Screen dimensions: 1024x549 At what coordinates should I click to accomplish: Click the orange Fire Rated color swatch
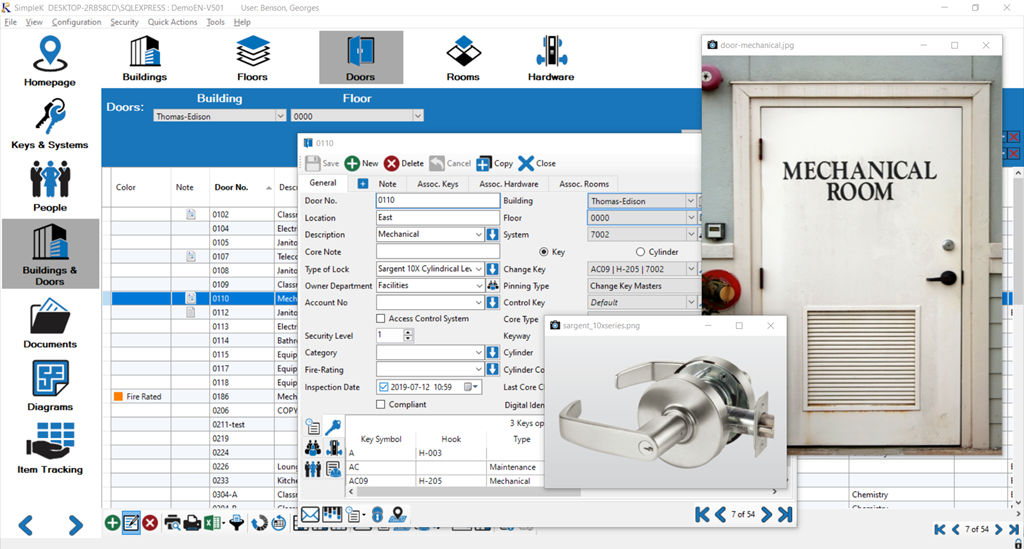[x=118, y=397]
